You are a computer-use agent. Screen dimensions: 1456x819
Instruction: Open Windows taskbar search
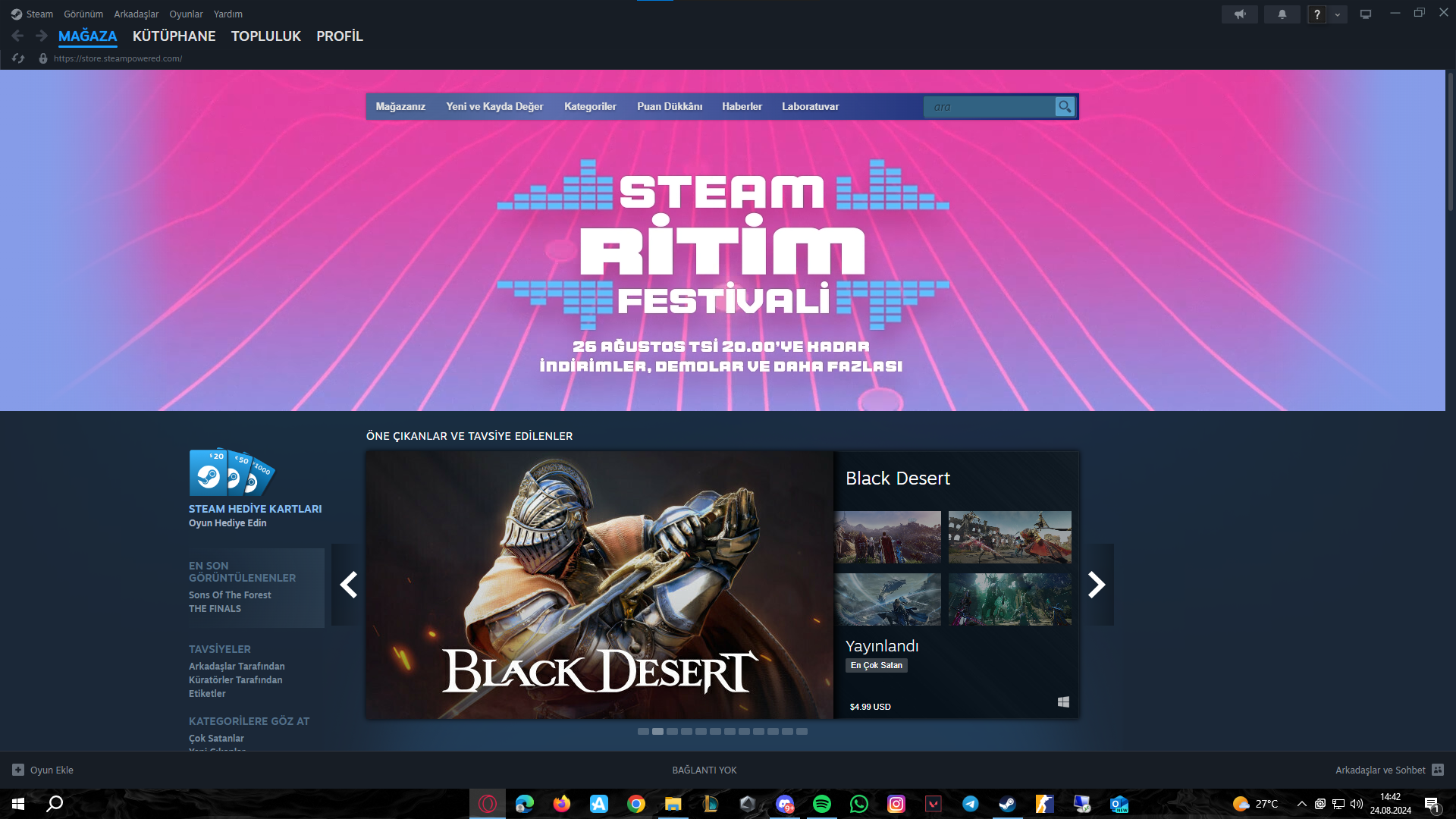55,804
